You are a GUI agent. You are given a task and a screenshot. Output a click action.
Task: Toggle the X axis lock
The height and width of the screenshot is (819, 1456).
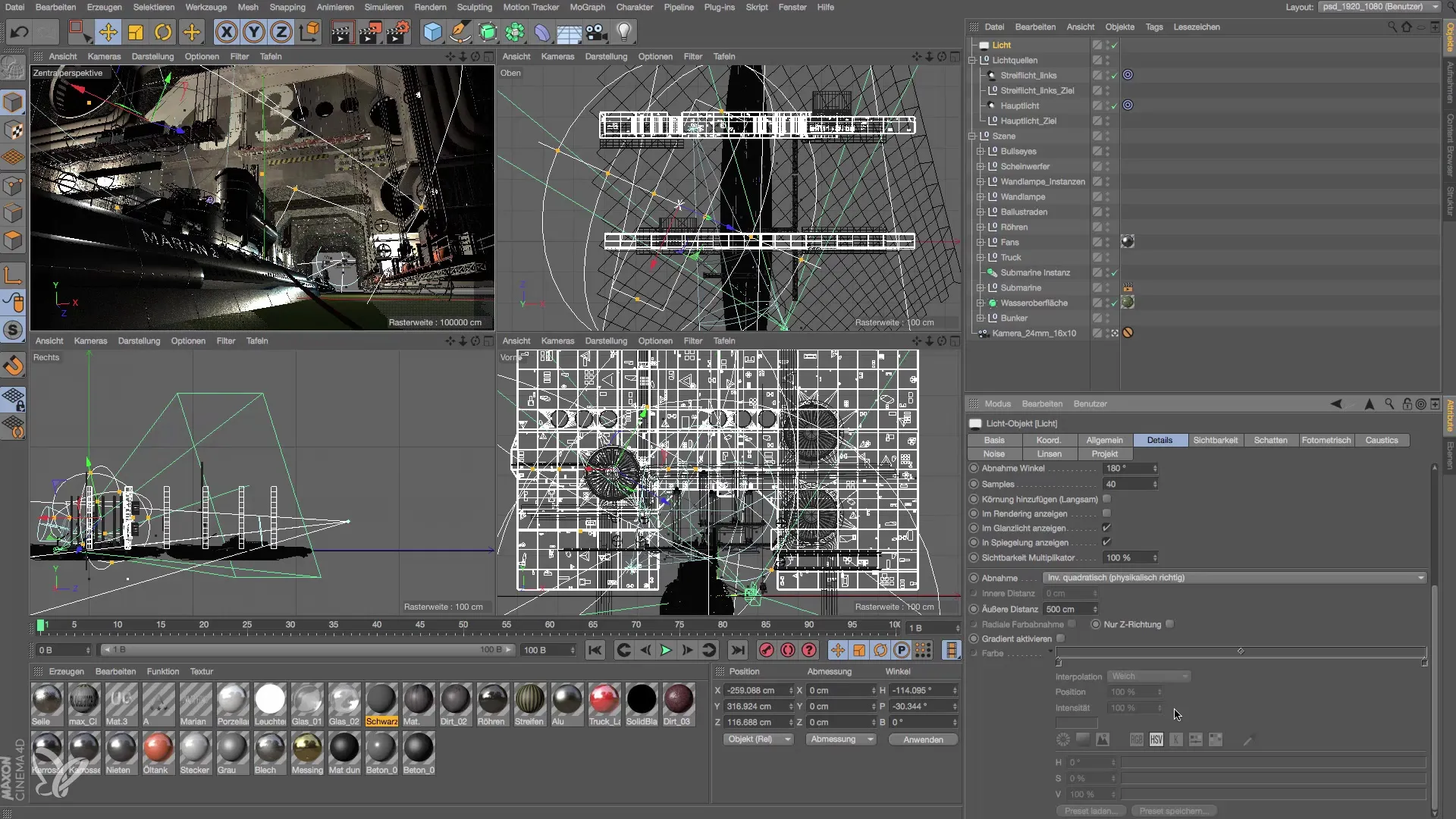[x=226, y=32]
